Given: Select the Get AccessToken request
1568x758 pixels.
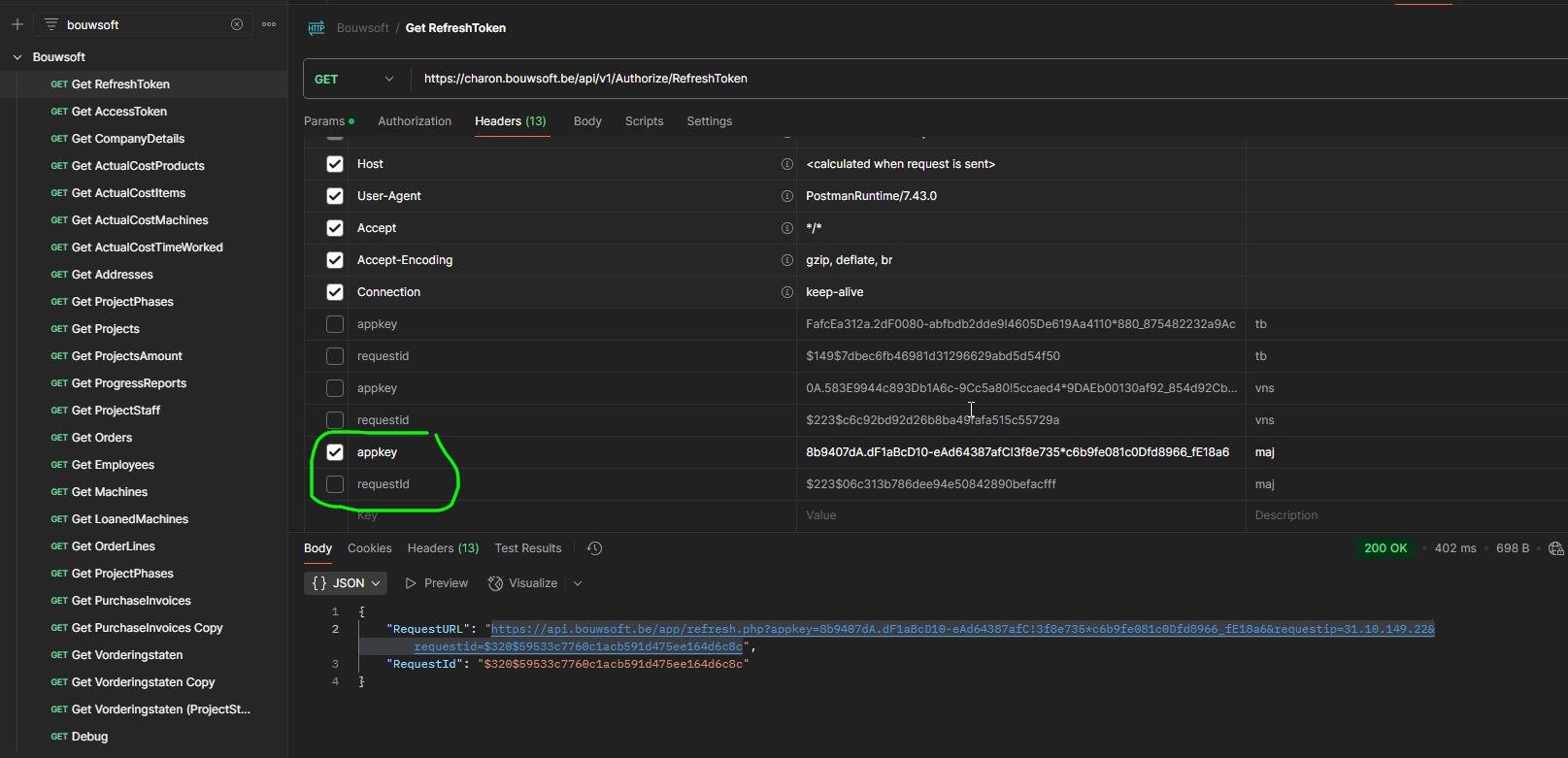Looking at the screenshot, I should pos(119,112).
